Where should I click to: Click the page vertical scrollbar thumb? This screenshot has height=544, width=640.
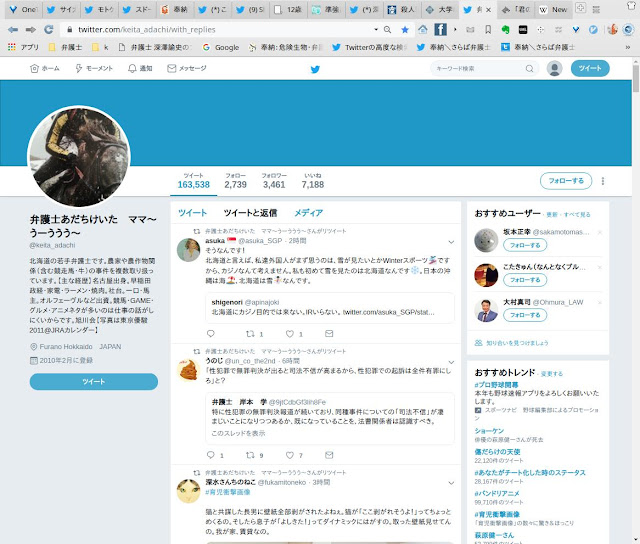tap(636, 78)
